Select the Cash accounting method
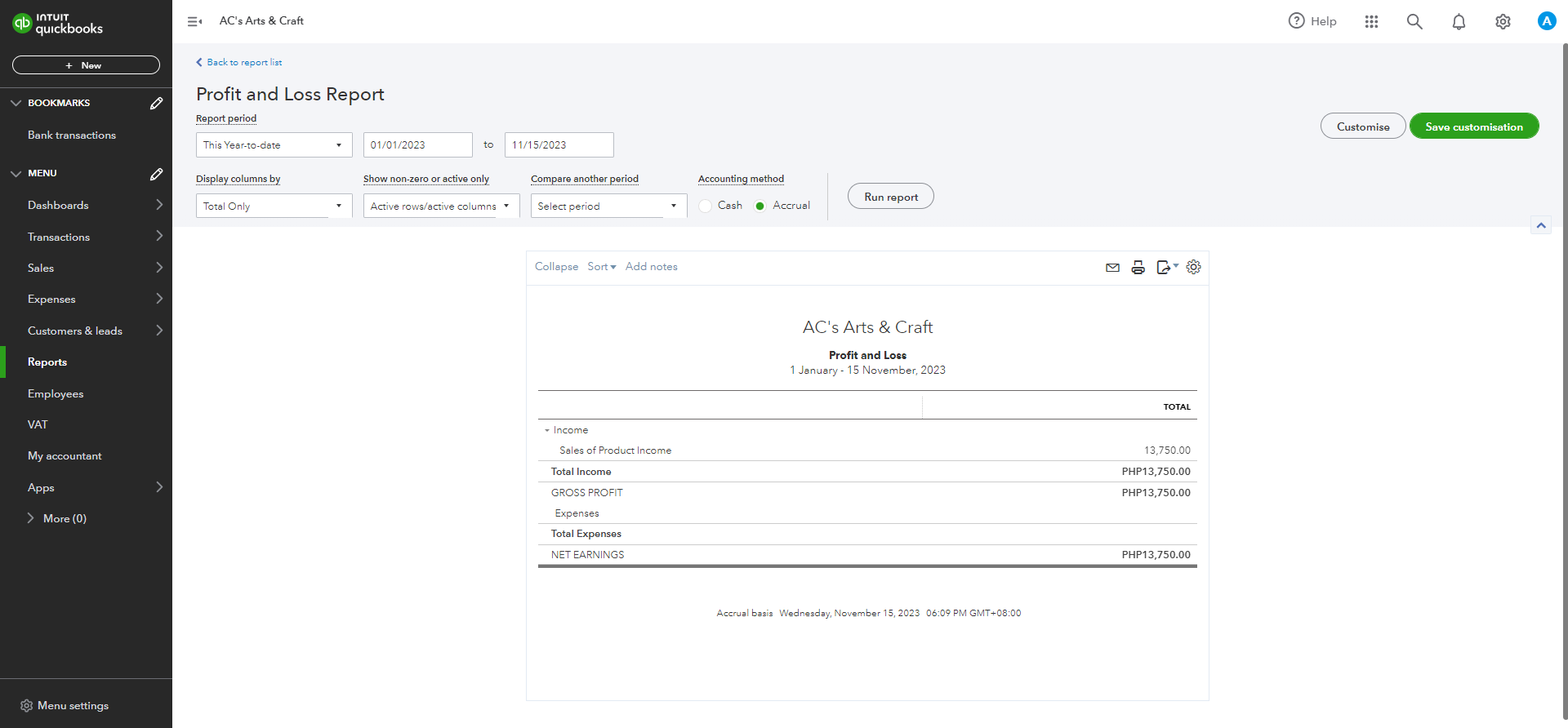Screen dimensions: 1568x728 pos(706,206)
